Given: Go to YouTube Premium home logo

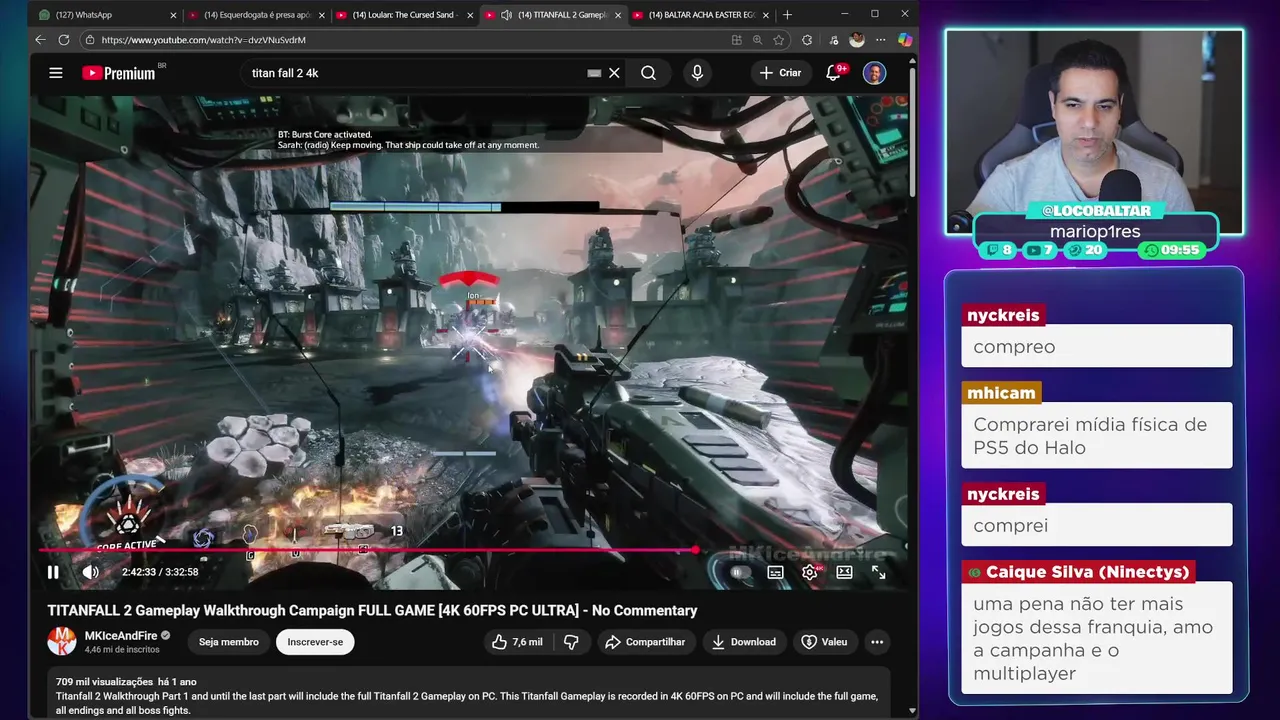Looking at the screenshot, I should point(119,73).
